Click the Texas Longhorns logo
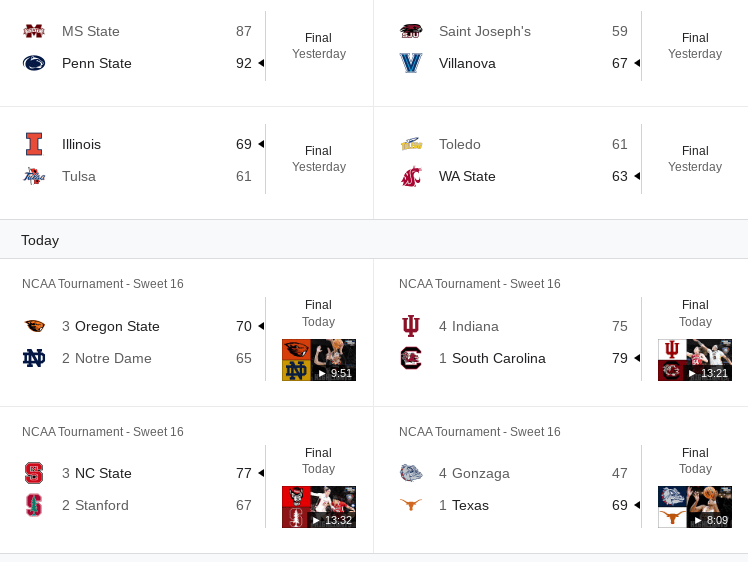Viewport: 748px width, 562px height. pos(411,505)
